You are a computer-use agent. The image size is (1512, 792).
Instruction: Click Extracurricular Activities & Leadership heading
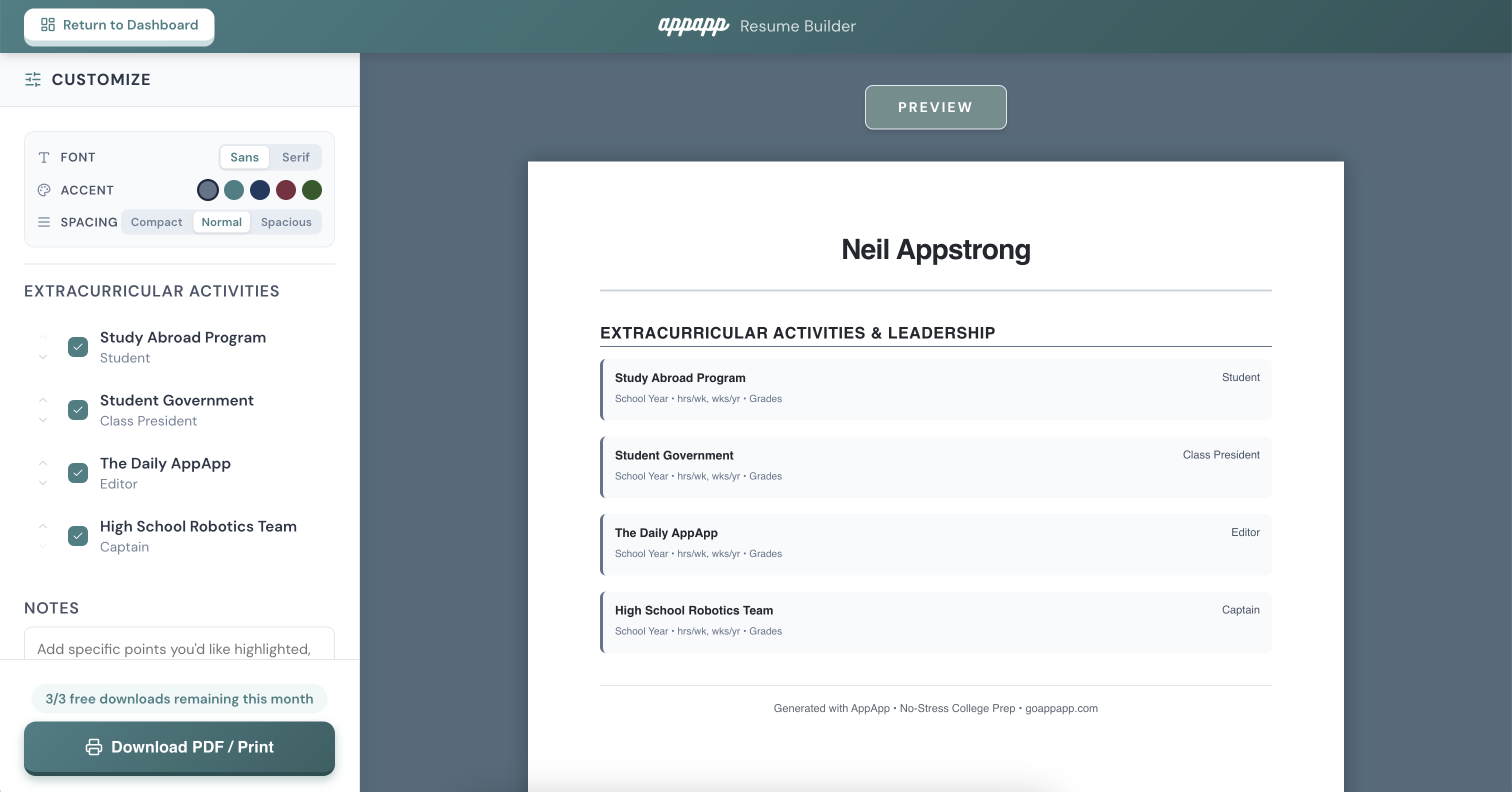pyautogui.click(x=797, y=333)
